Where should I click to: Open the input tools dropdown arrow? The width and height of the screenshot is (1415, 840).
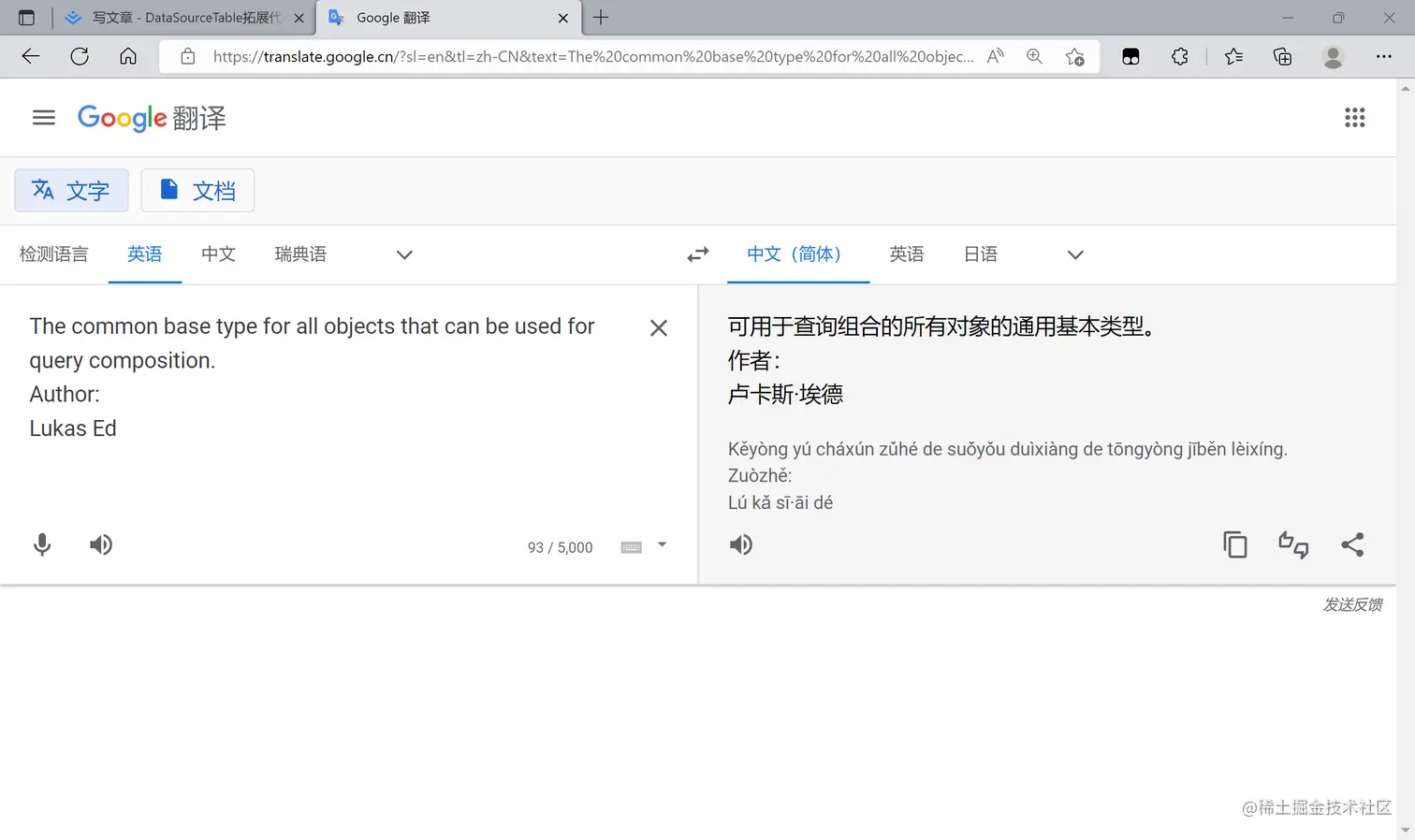tap(662, 545)
